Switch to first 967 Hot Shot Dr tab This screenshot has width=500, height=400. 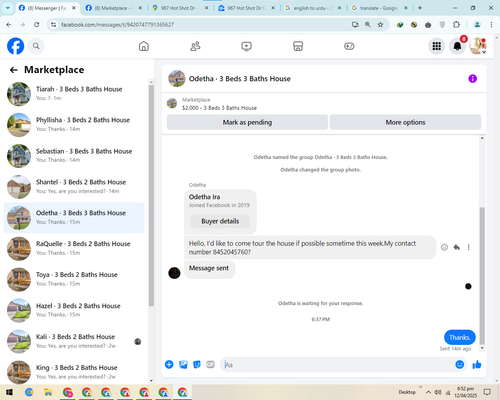coord(180,8)
